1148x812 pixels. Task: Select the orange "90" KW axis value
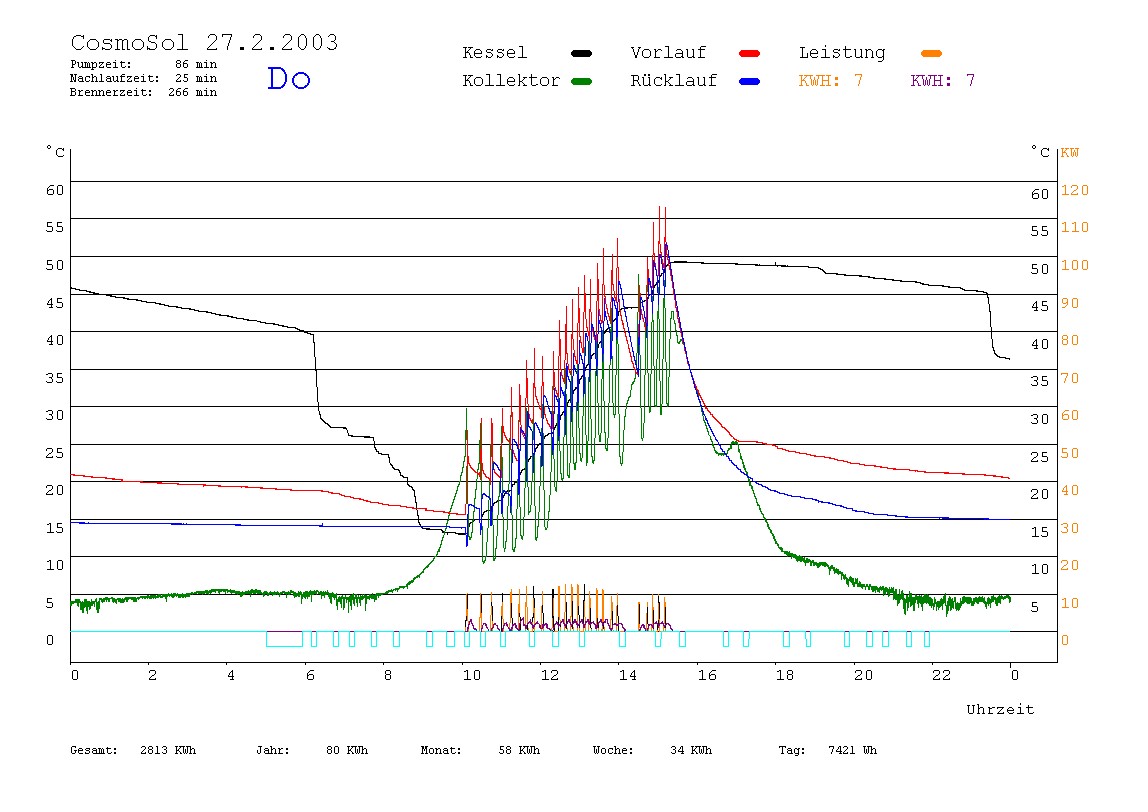click(x=1070, y=303)
